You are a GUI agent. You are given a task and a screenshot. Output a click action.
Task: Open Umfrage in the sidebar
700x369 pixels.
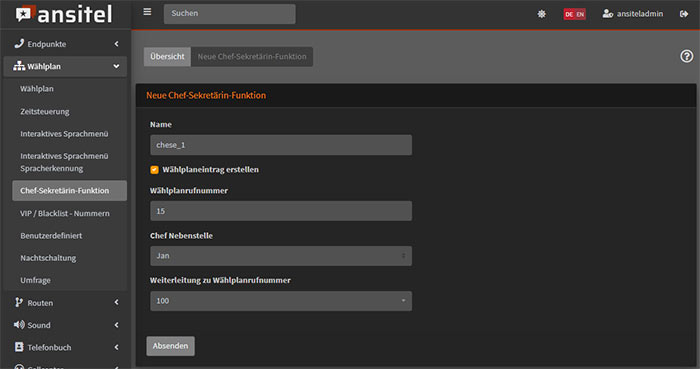(x=35, y=280)
